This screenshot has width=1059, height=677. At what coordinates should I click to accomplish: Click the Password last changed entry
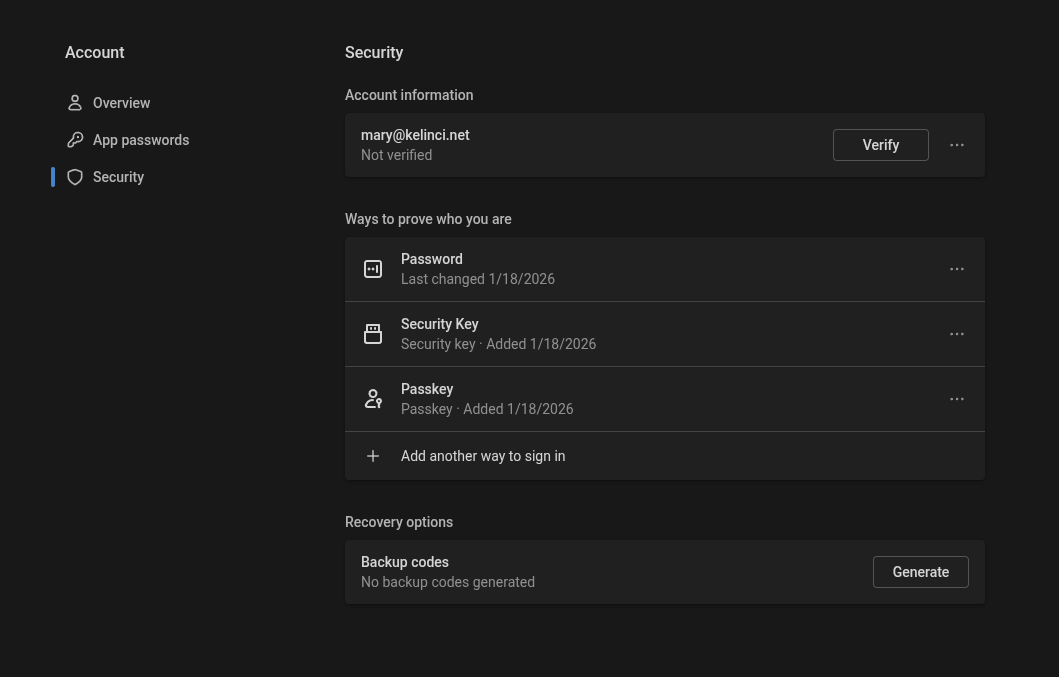[478, 269]
